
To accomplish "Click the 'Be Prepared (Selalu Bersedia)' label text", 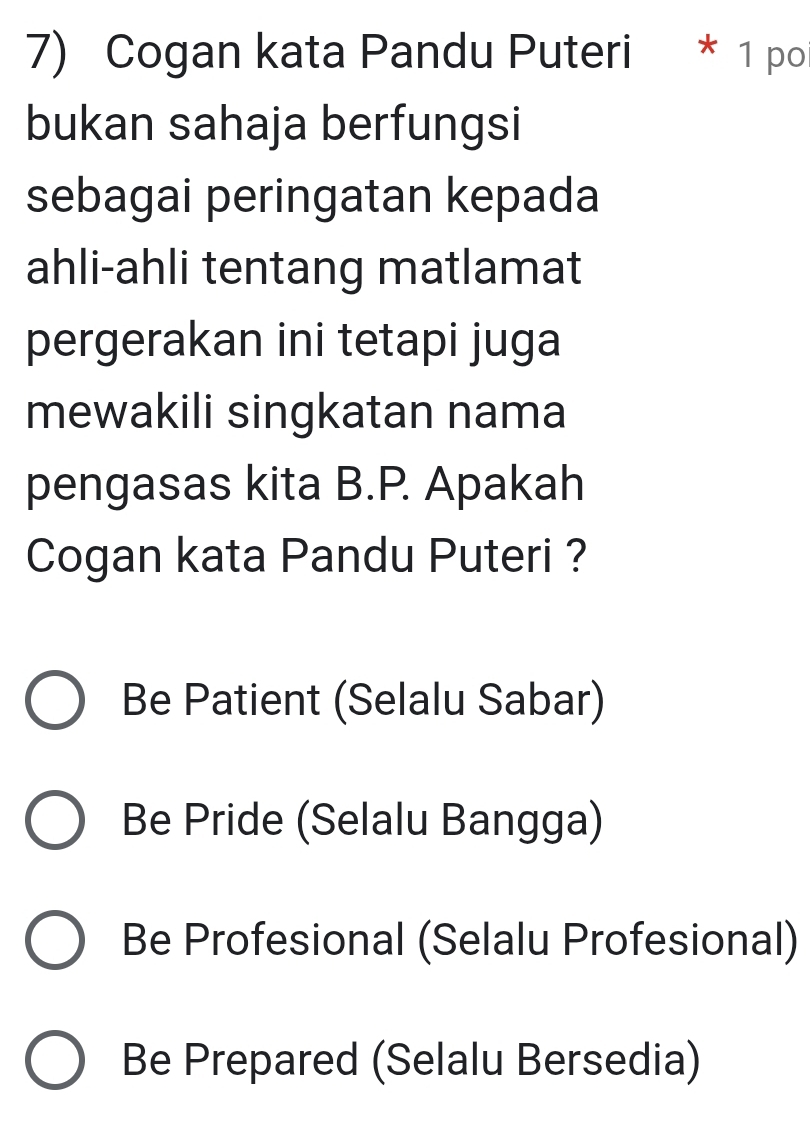I will (x=411, y=1060).
